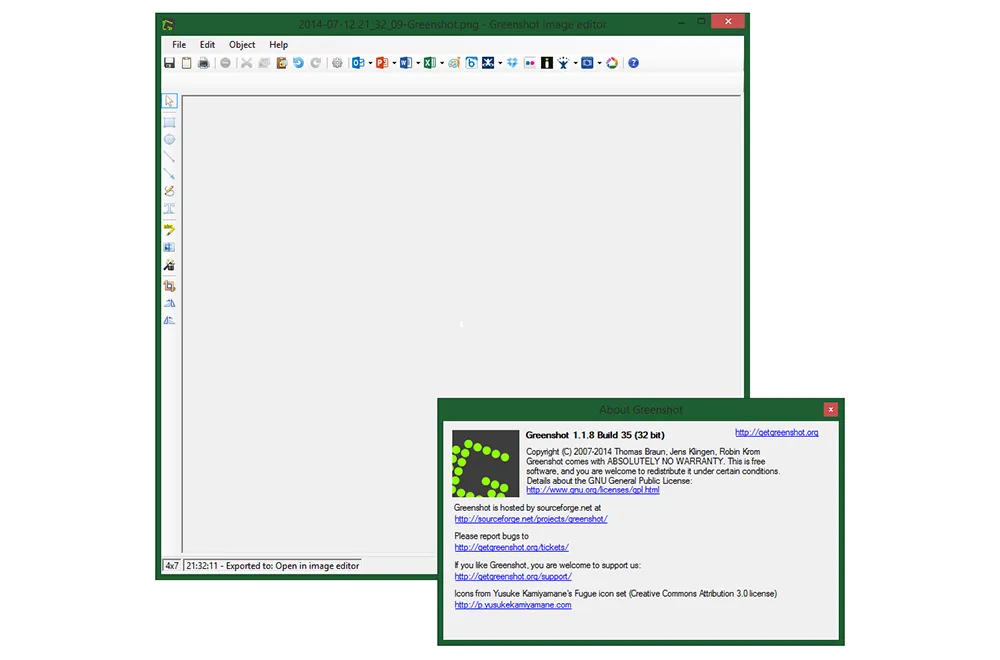Expand the PowerPoint export dropdown arrow
1000x660 pixels.
click(x=394, y=63)
